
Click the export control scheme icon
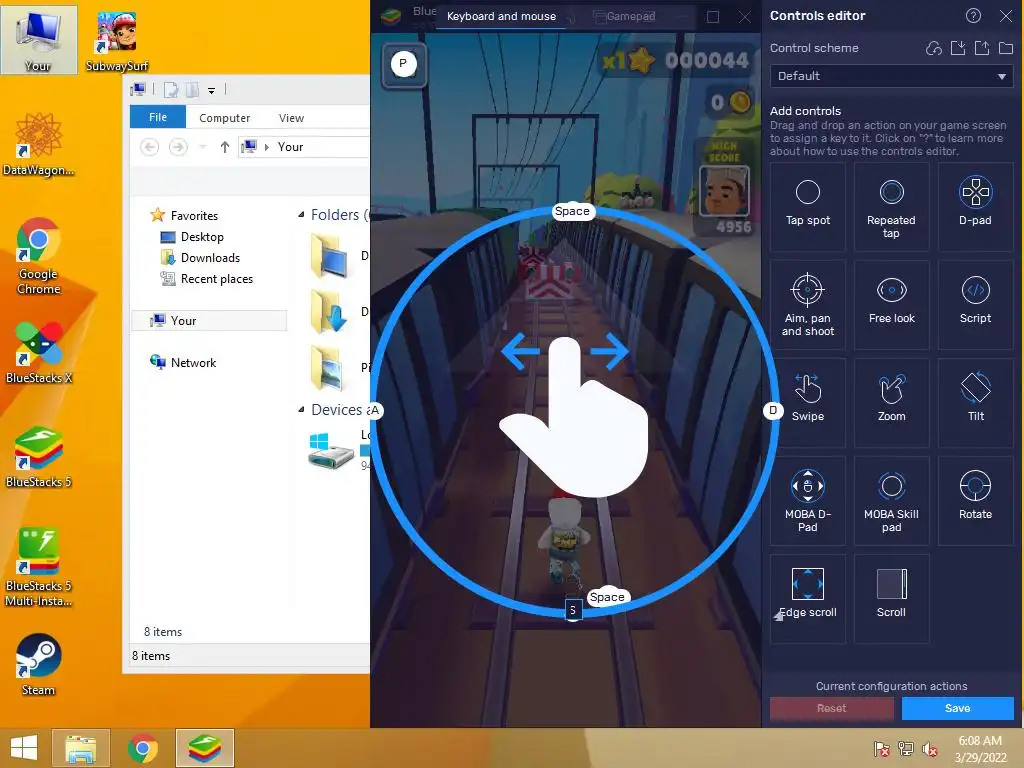pos(982,48)
